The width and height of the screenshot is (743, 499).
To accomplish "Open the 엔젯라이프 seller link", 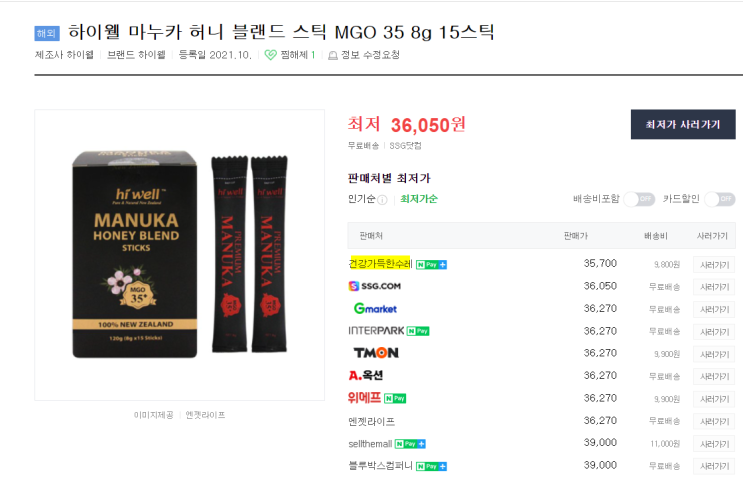I will point(372,421).
